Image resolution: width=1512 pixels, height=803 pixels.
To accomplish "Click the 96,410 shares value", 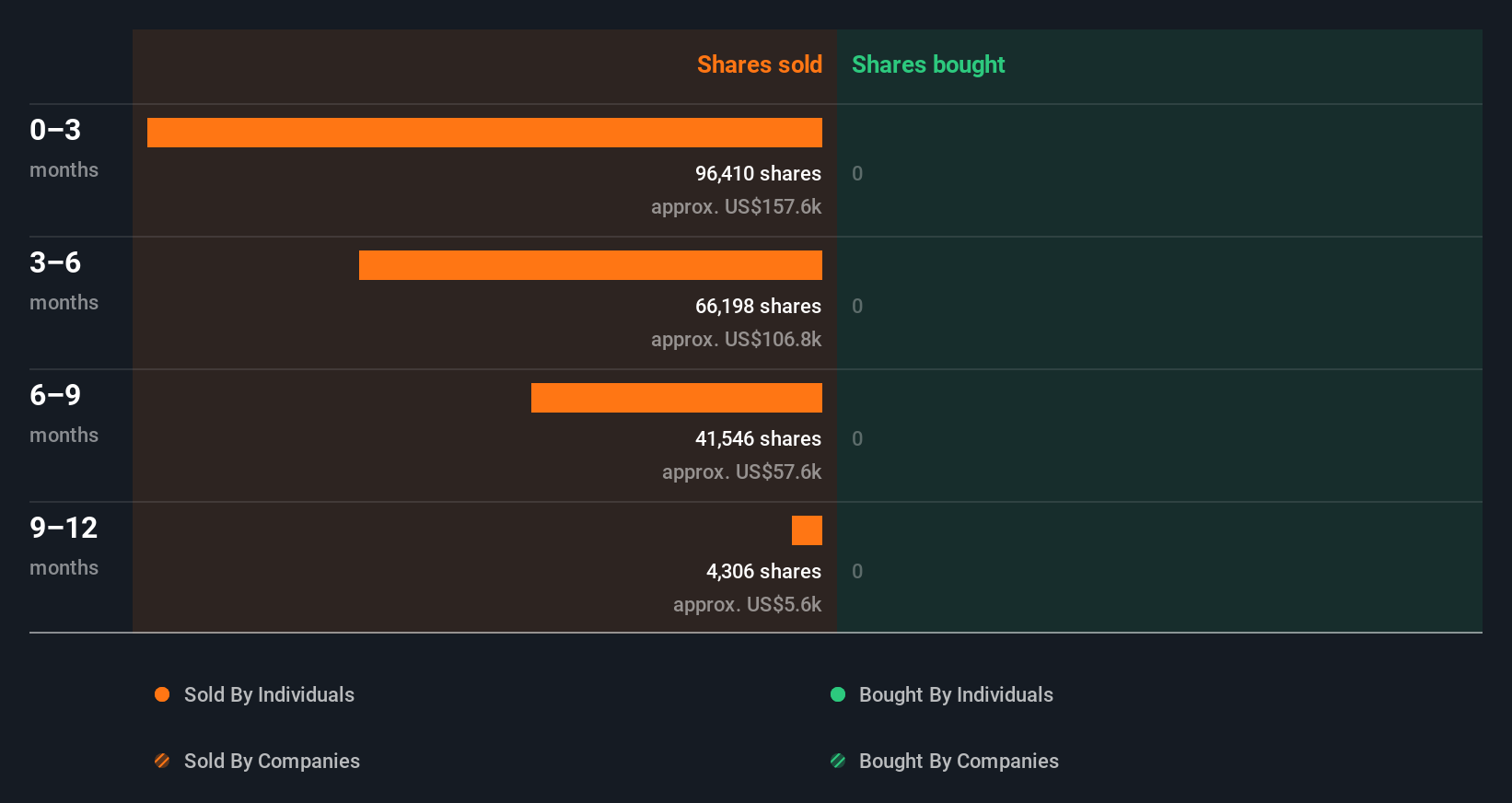I will (758, 173).
